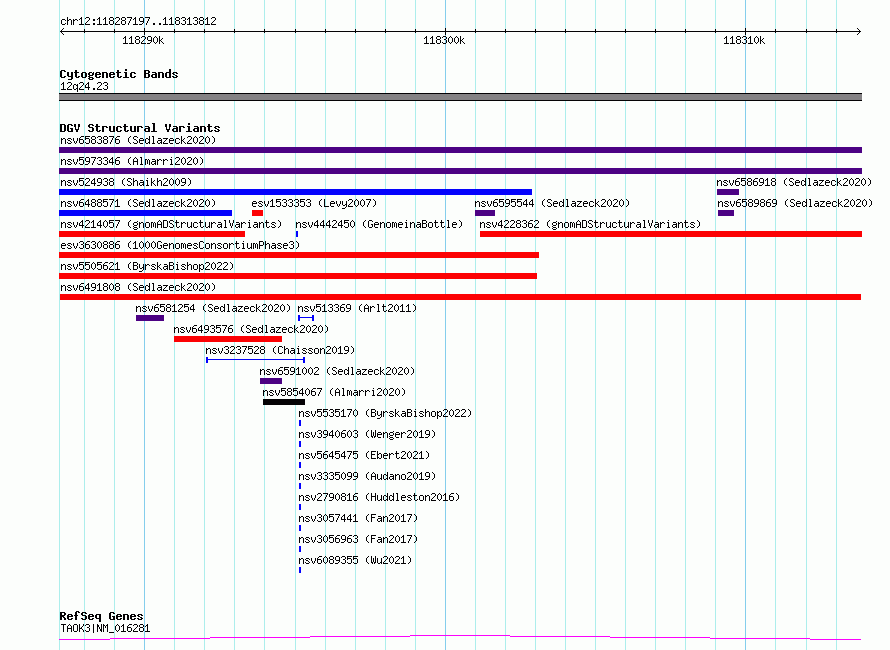Click nsv2790816 (Huddleston2016) label
Viewport: 890px width, 650px height.
(x=379, y=497)
